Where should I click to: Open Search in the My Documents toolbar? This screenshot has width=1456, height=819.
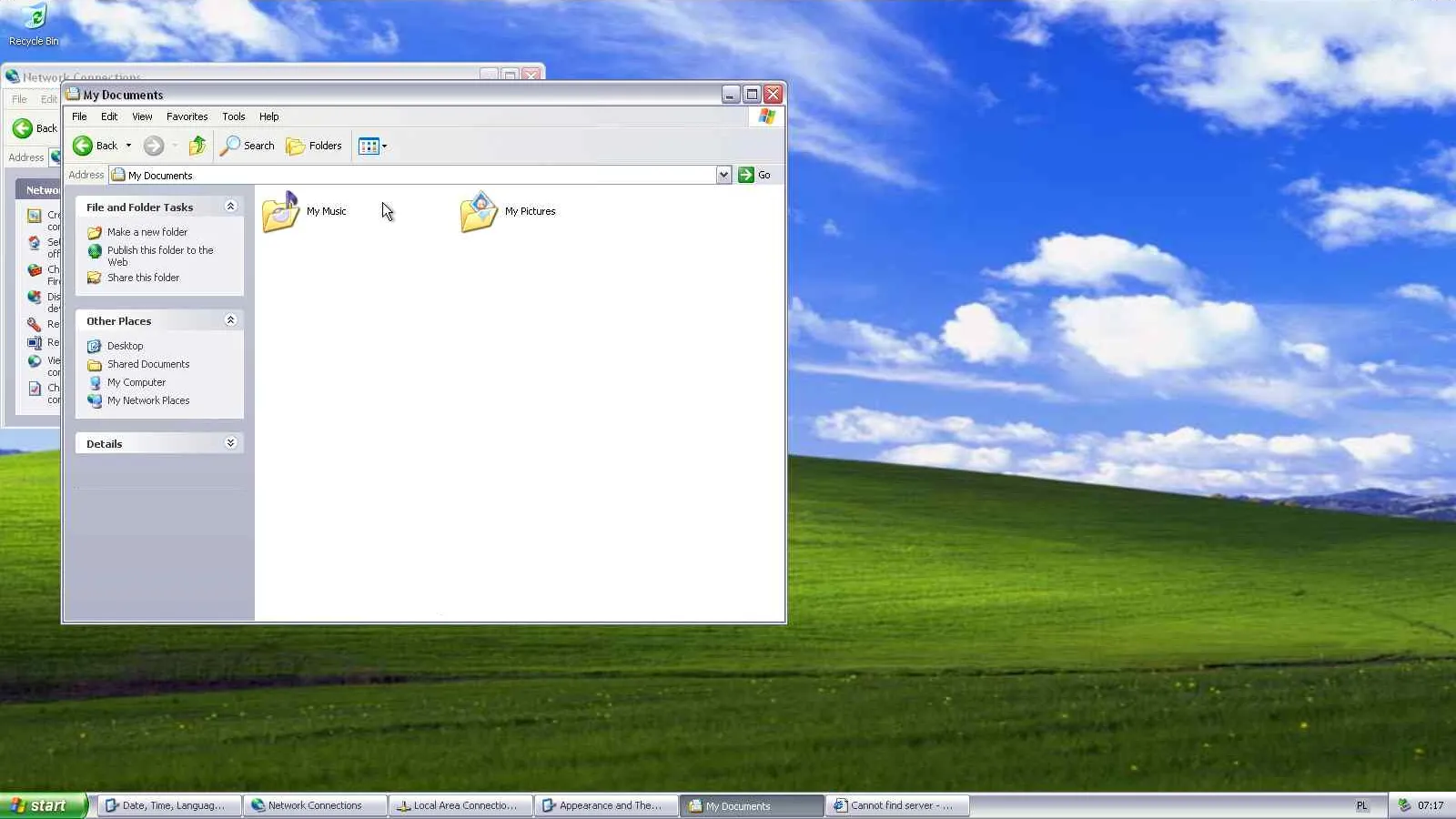coord(248,146)
